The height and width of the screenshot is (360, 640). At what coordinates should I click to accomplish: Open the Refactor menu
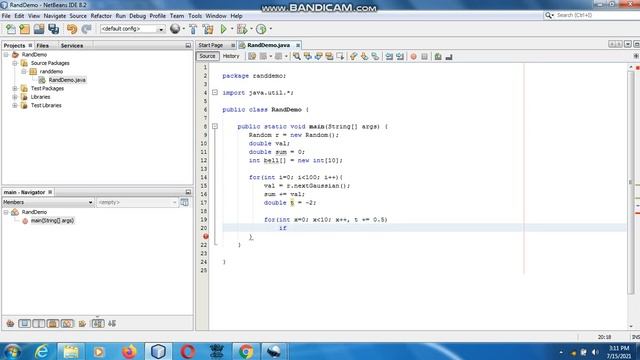pos(101,16)
